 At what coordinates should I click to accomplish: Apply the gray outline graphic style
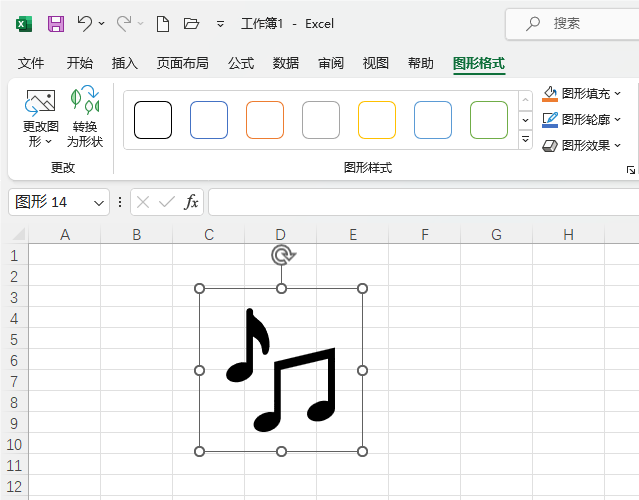[321, 120]
